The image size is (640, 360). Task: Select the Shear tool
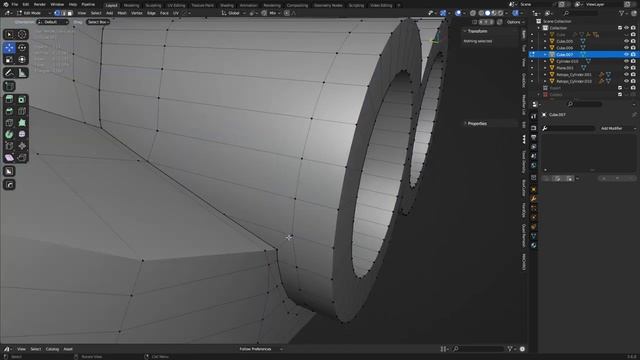[9, 158]
